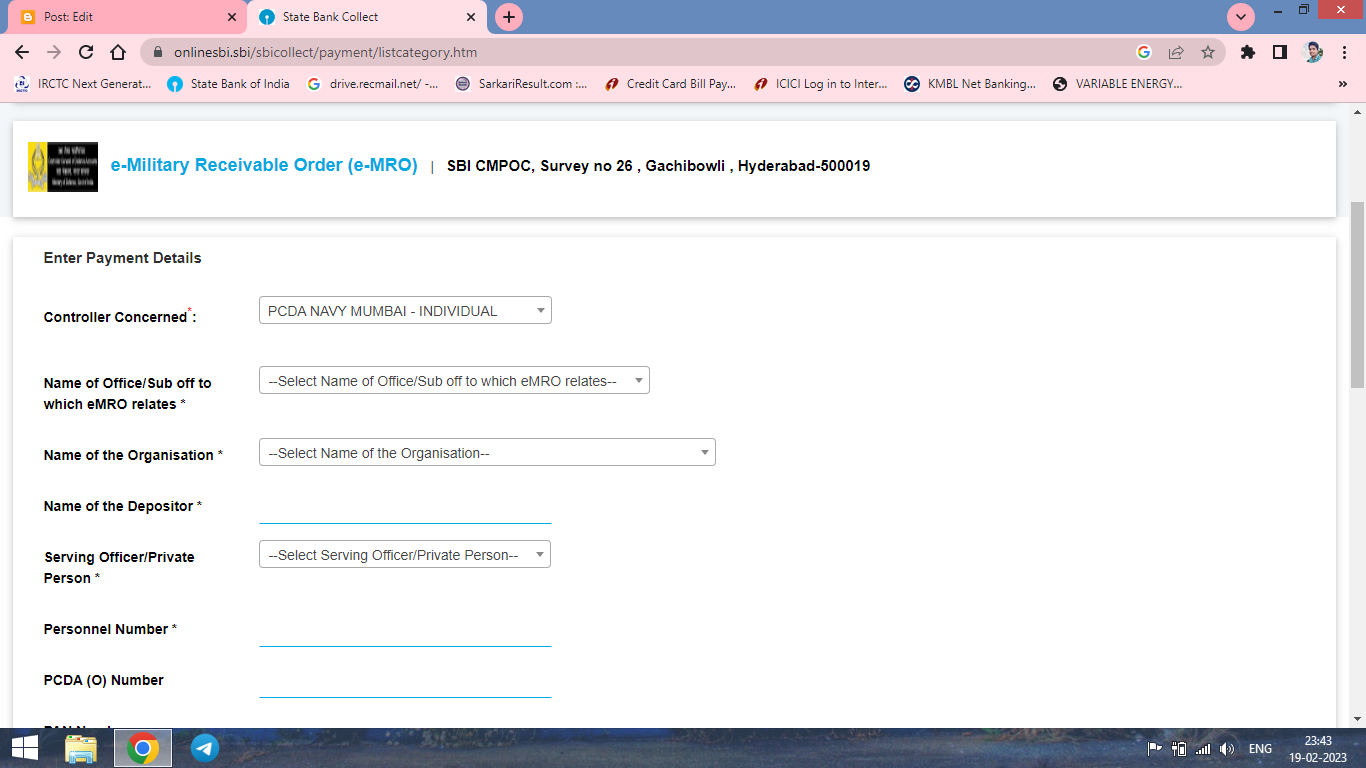Open ICICI Log in to Internet bookmark

coord(820,84)
